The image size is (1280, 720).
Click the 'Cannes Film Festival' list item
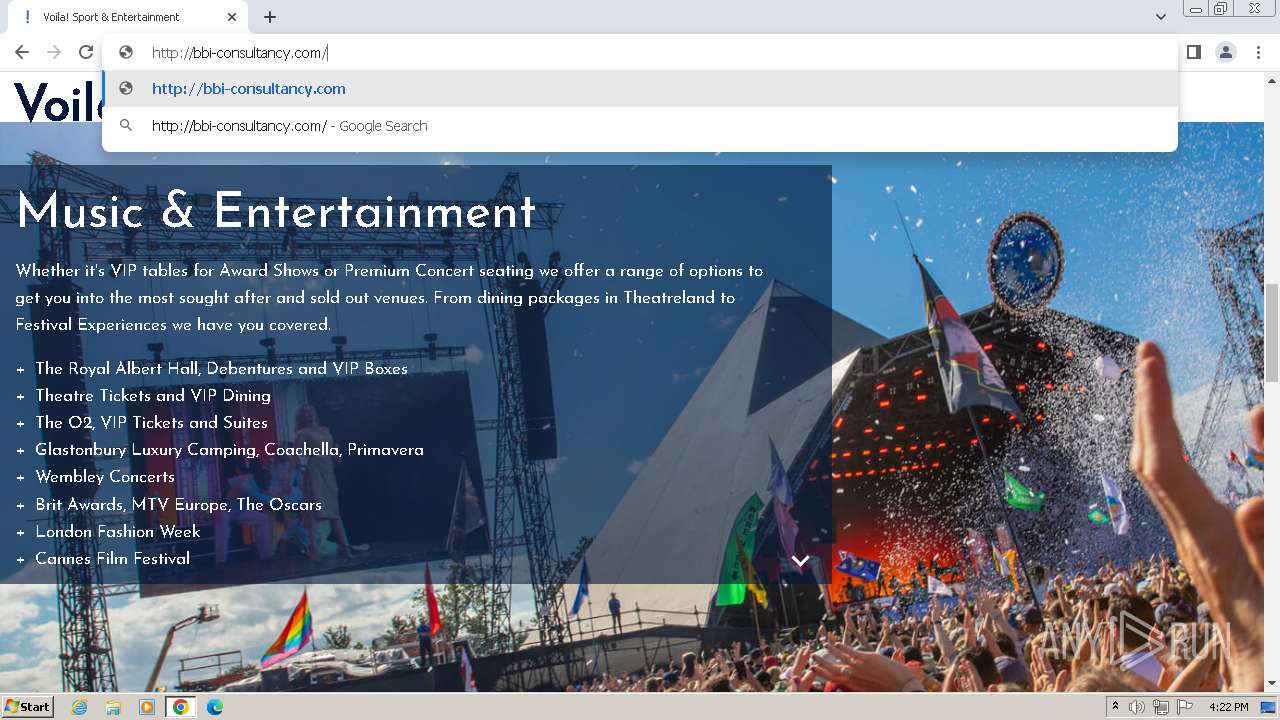coord(113,558)
